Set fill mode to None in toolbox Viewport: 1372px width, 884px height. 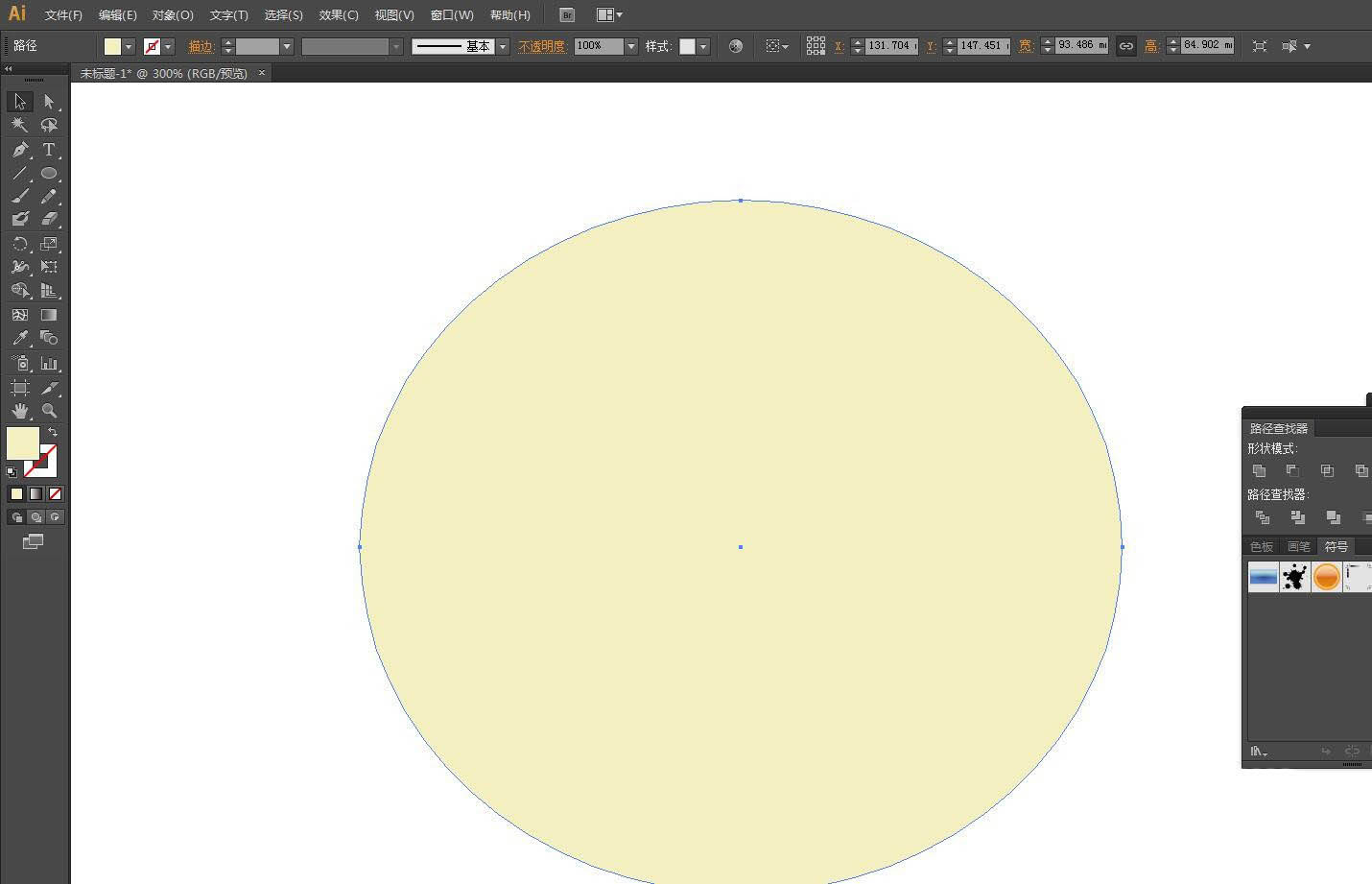pos(55,493)
